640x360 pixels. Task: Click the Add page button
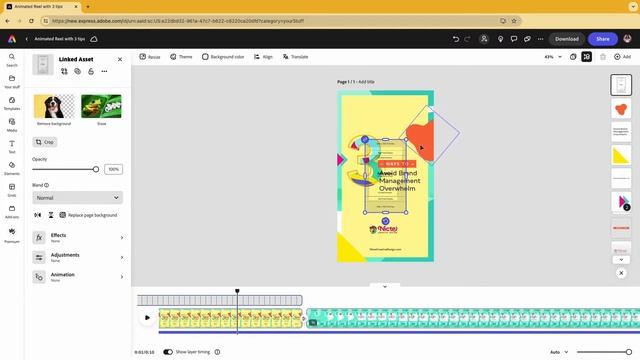point(622,57)
